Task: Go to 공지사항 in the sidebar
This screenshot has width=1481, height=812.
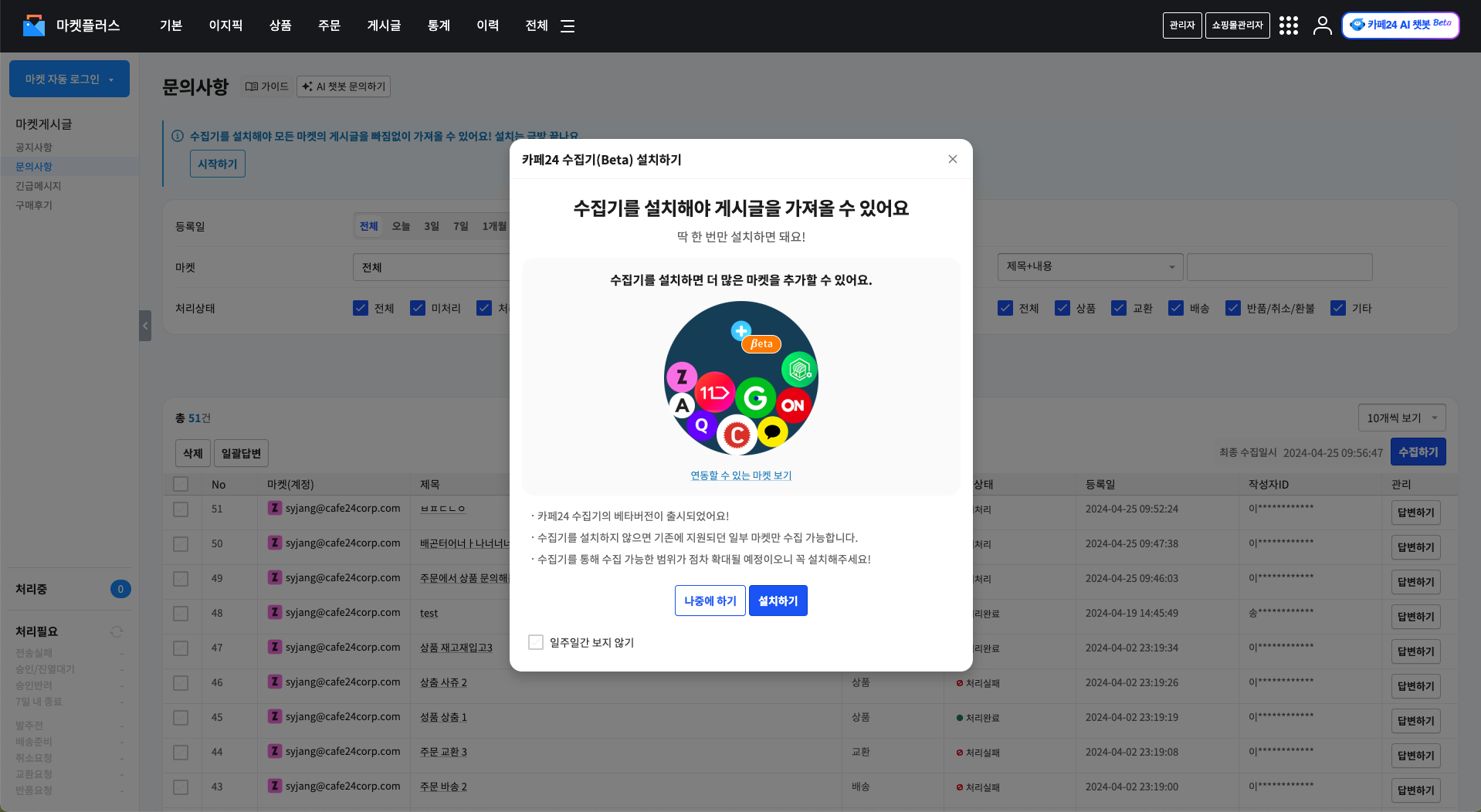Action: (x=34, y=147)
